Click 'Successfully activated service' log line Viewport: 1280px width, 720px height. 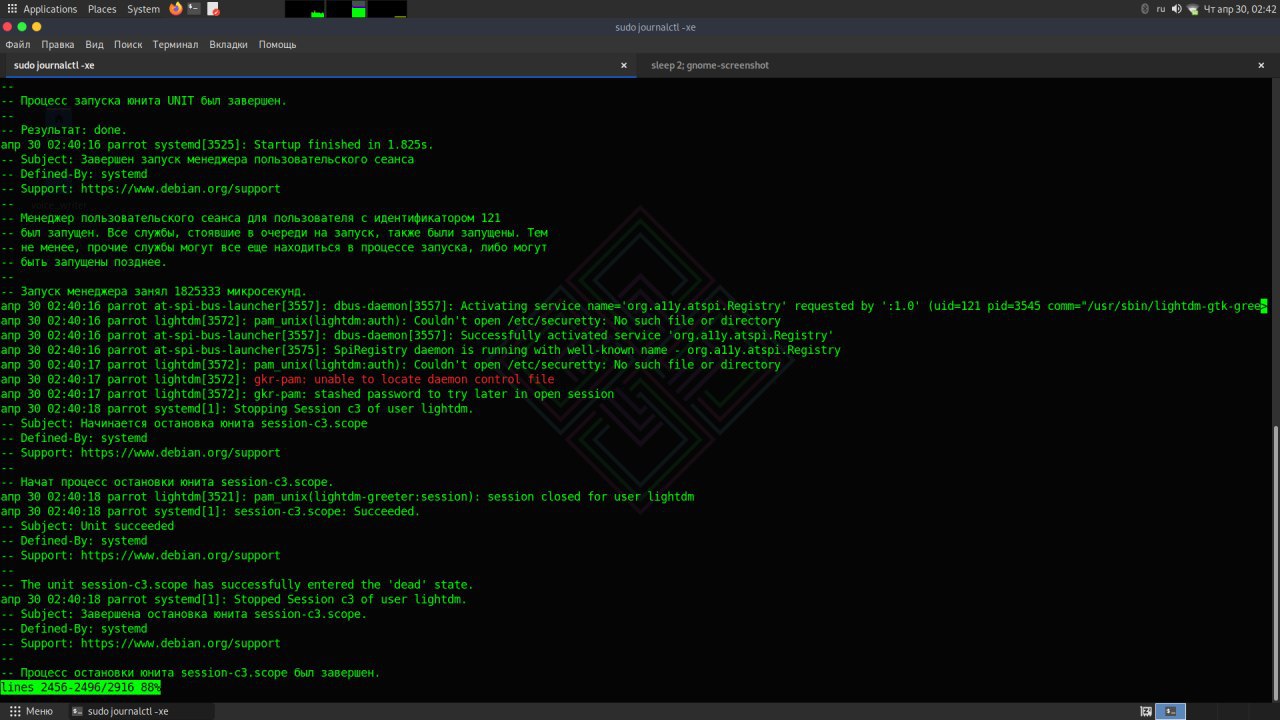(417, 336)
